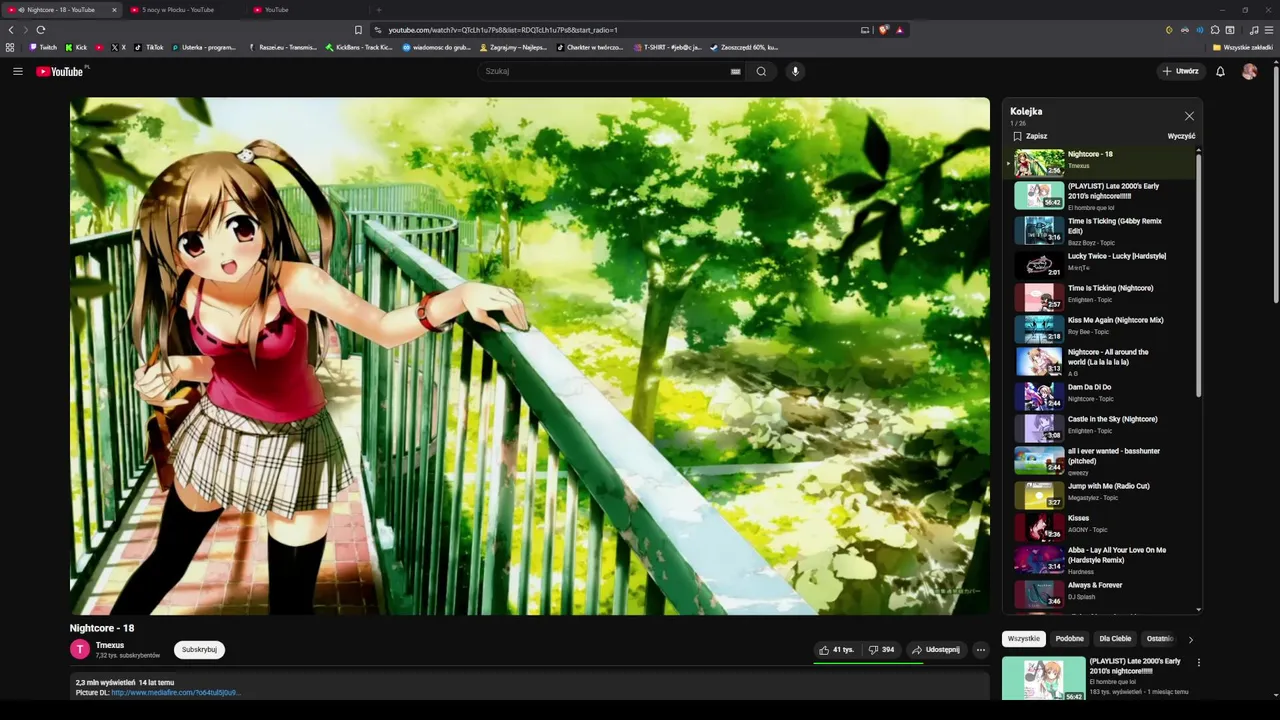
Task: Open the Wszystkie zakładki bookmarks folder
Action: point(1243,47)
